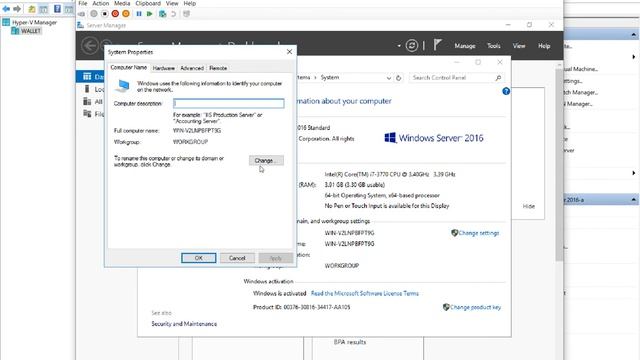Open Server Manager's Manage menu
This screenshot has height=360, width=640.
(x=465, y=46)
